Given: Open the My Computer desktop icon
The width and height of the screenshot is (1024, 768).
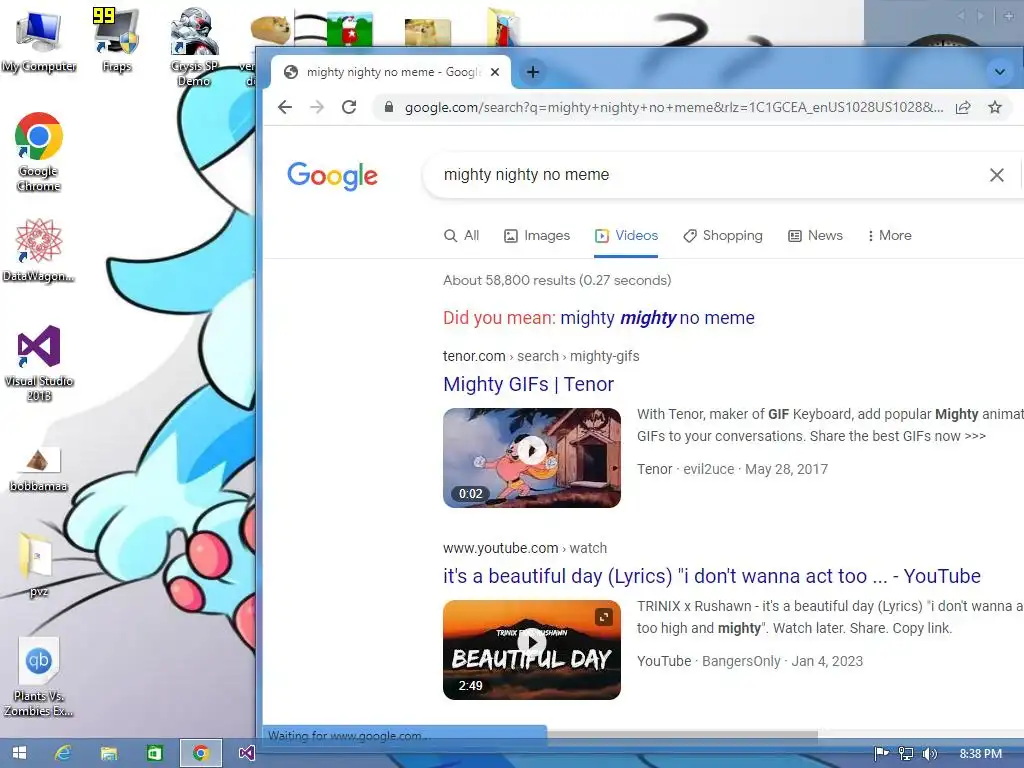Looking at the screenshot, I should [38, 40].
